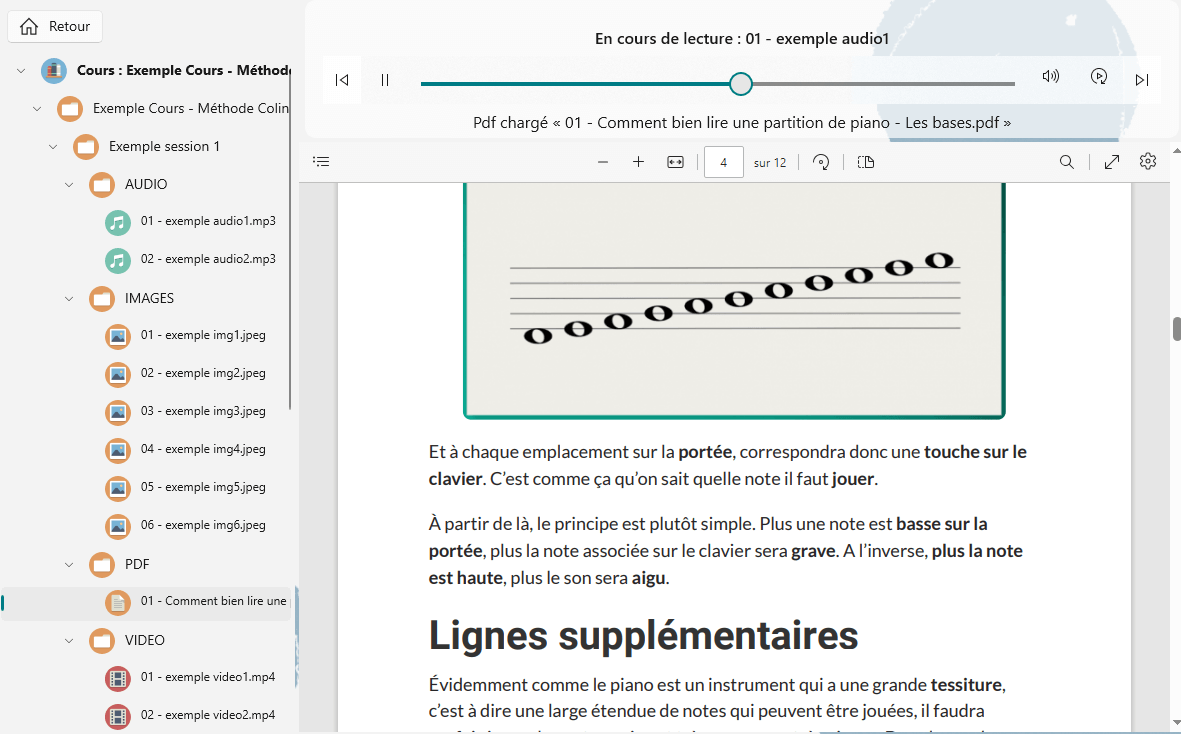Skip to next audio track
This screenshot has width=1181, height=734.
(x=1142, y=80)
